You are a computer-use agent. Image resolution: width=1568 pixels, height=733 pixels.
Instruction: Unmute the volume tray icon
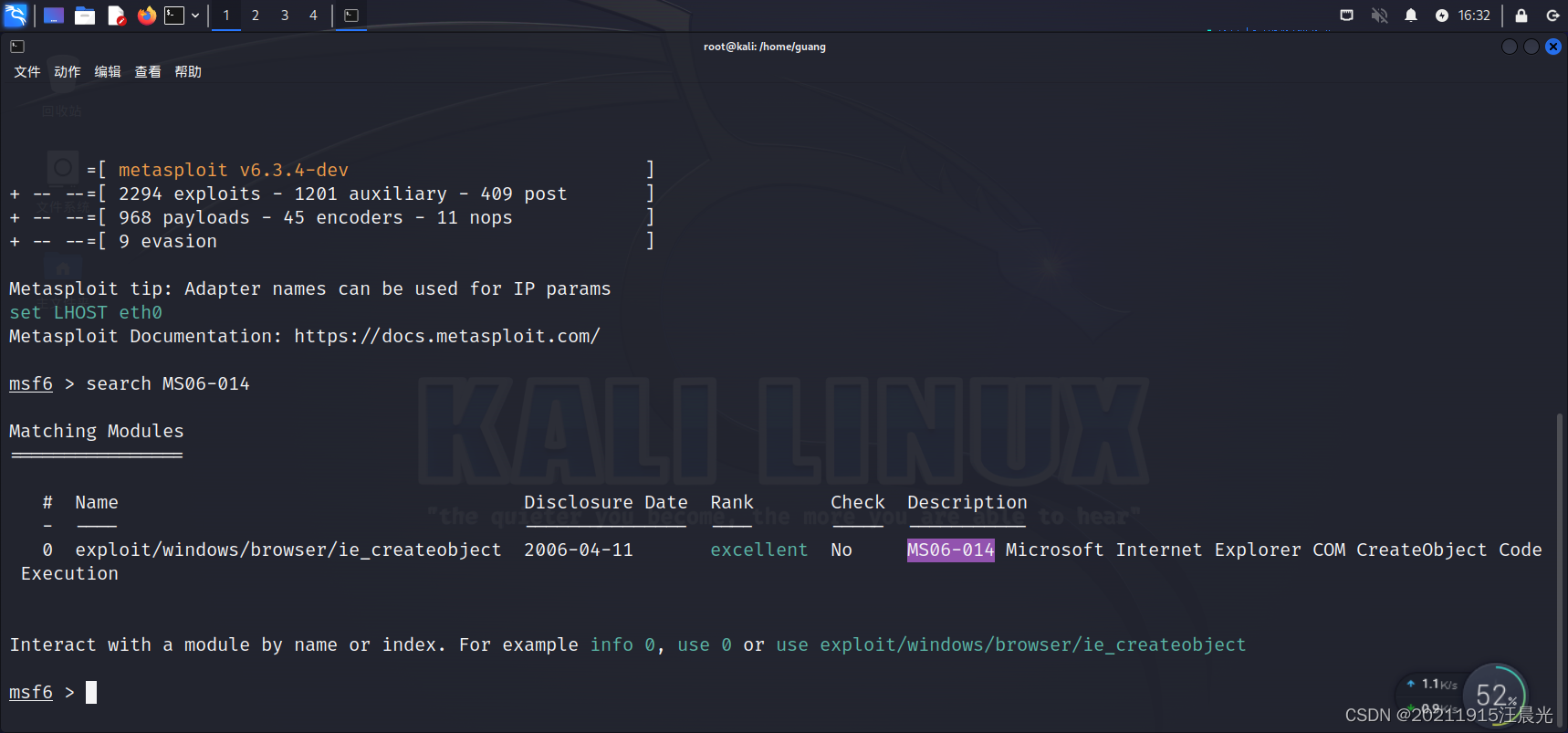point(1379,16)
